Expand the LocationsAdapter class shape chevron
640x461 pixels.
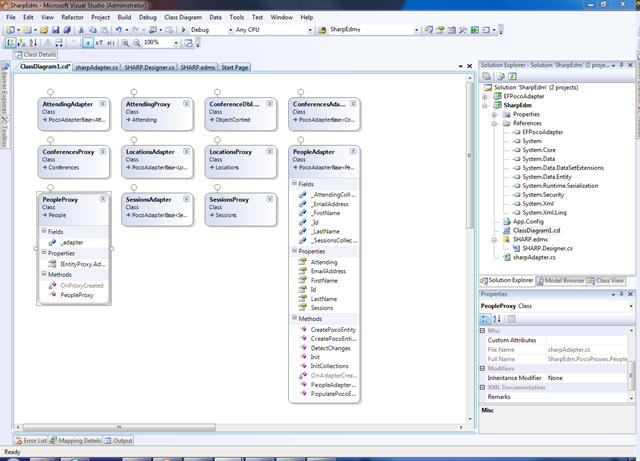tap(186, 151)
